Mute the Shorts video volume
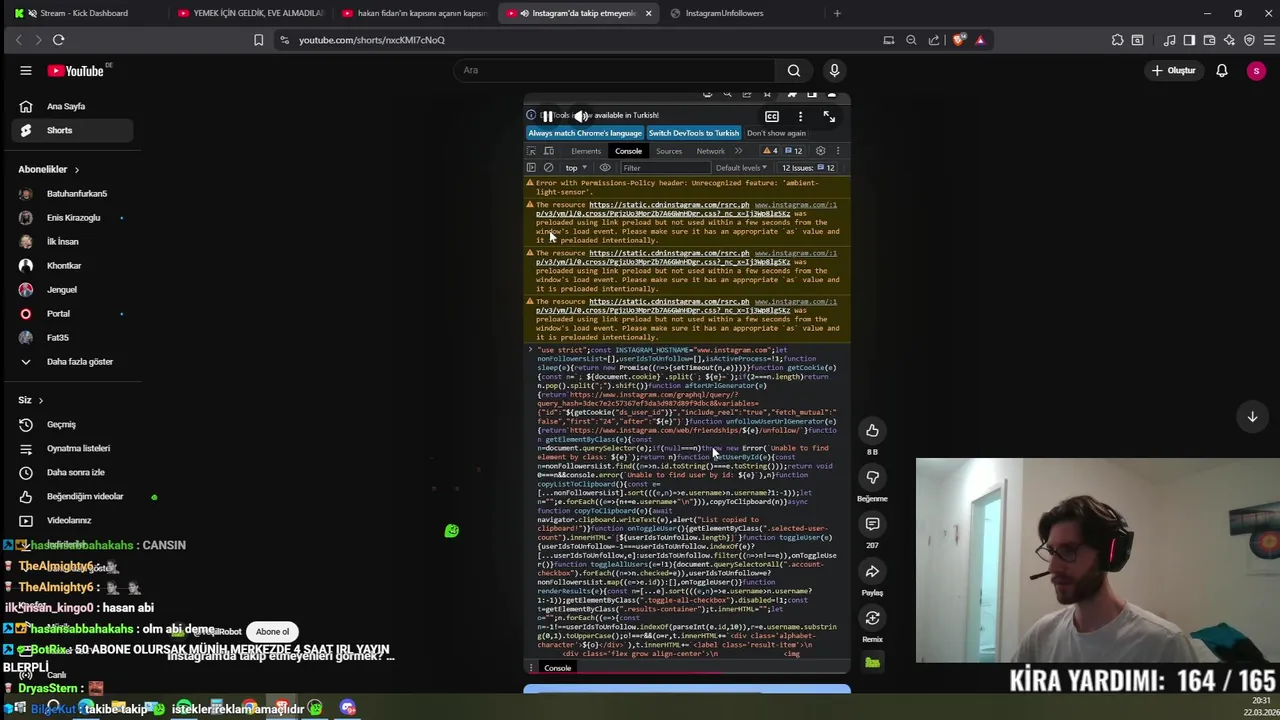 click(x=581, y=116)
